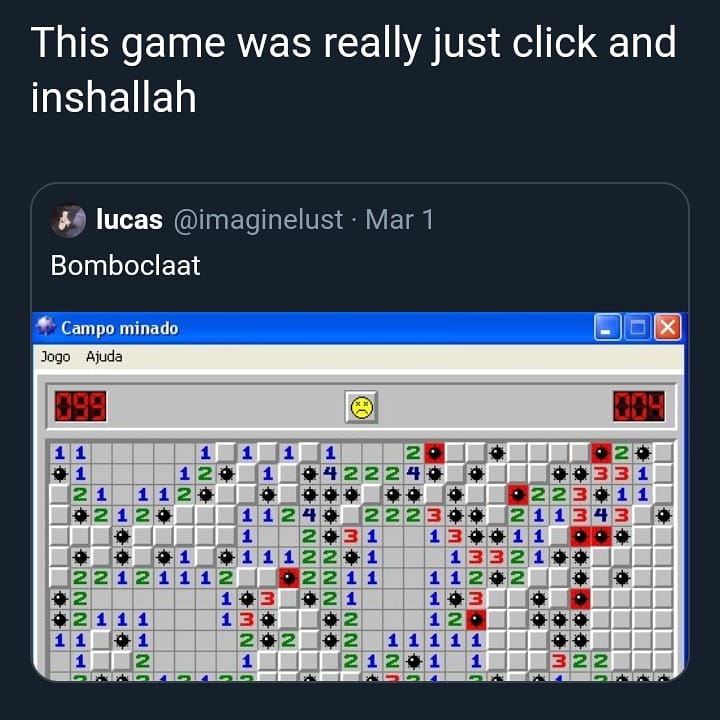The height and width of the screenshot is (720, 720).
Task: Click the lucas display name
Action: point(129,219)
